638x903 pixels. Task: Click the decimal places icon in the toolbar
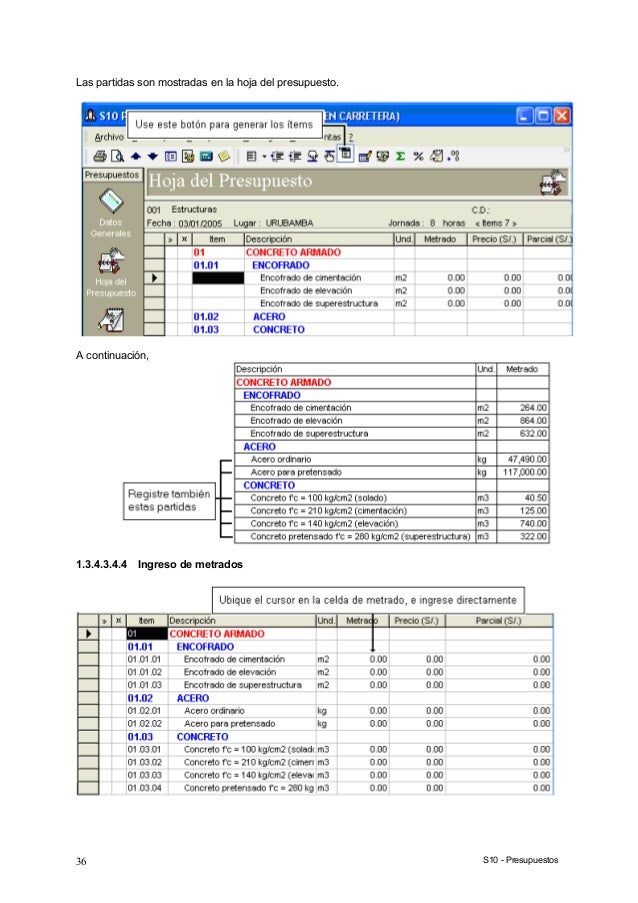click(454, 156)
